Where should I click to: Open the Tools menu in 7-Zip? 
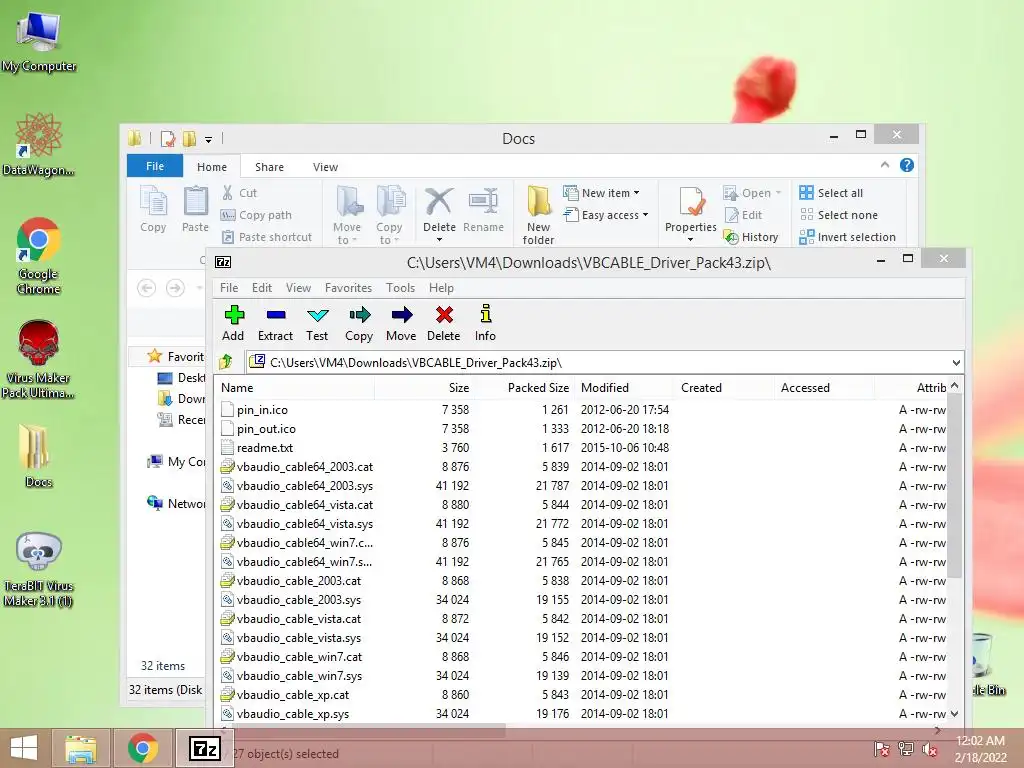click(400, 288)
